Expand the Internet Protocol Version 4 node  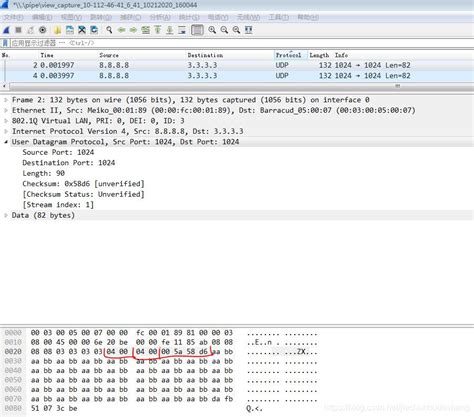(x=6, y=131)
